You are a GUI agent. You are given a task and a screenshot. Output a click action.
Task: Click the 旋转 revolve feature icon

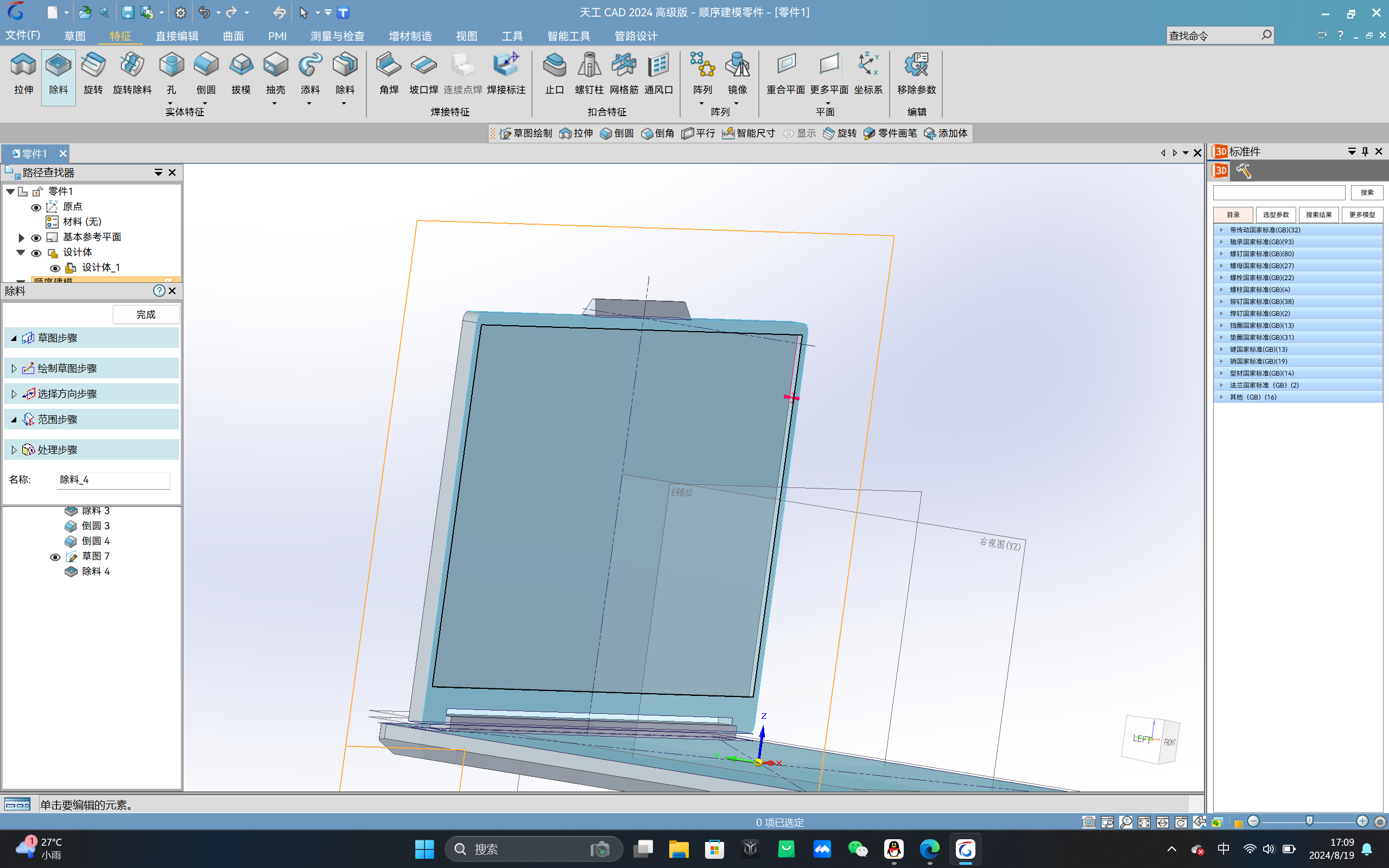(93, 73)
